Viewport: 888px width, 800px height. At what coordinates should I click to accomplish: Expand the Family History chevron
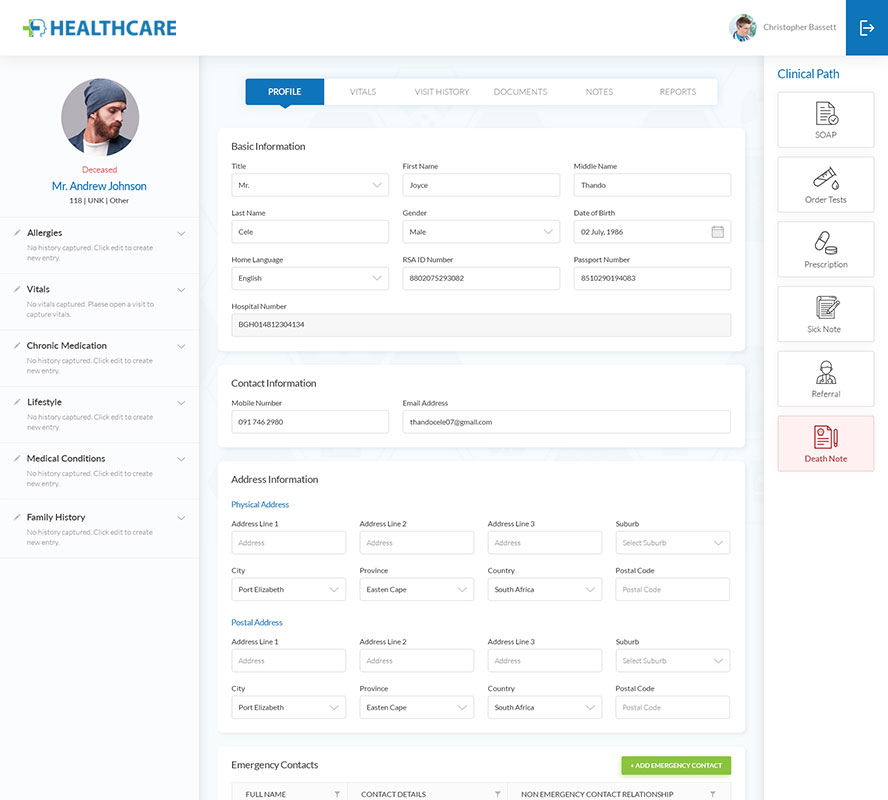(181, 518)
